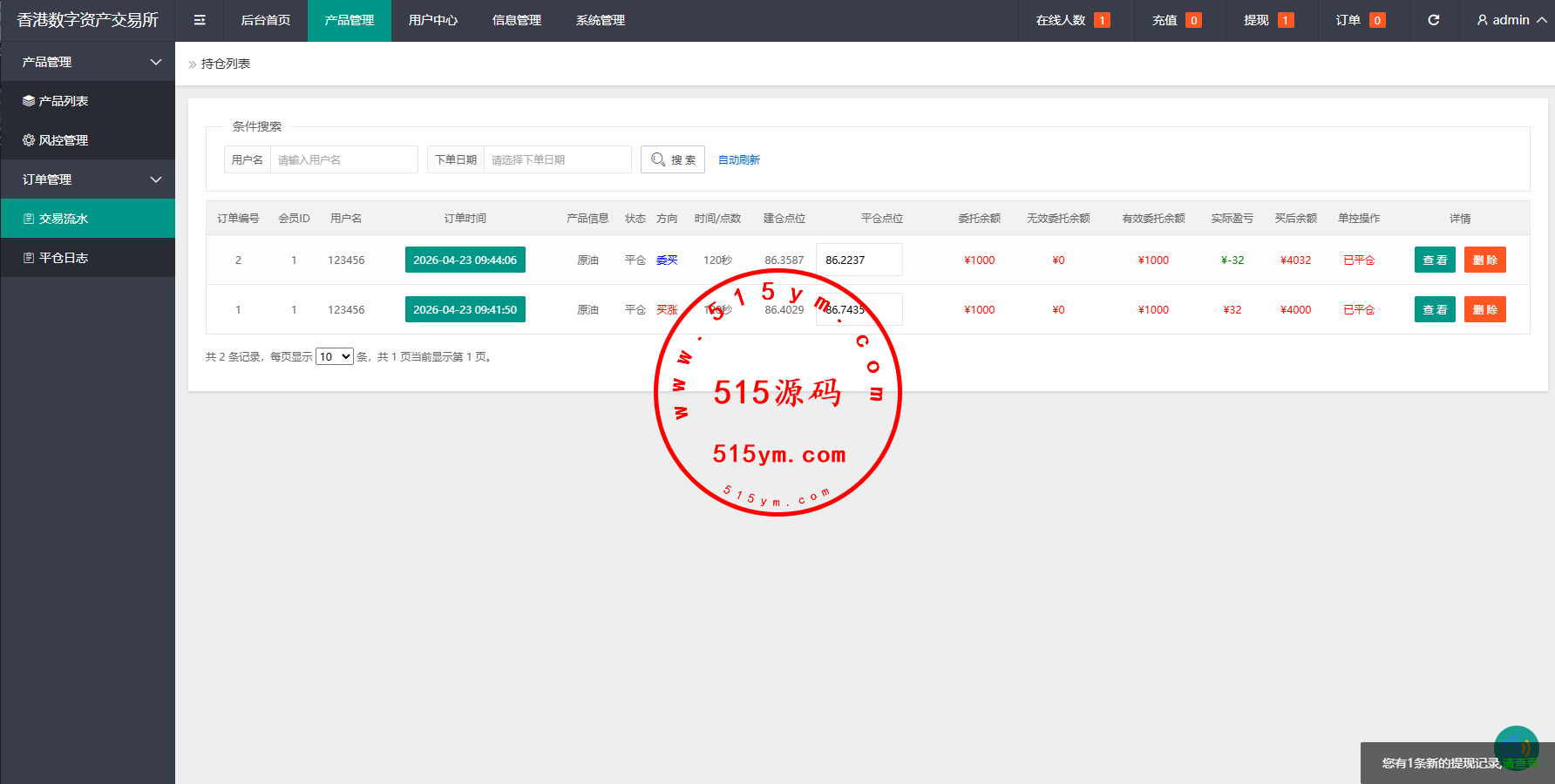Screen dimensions: 1555x784
Task: Delete order number 1
Action: (1484, 309)
